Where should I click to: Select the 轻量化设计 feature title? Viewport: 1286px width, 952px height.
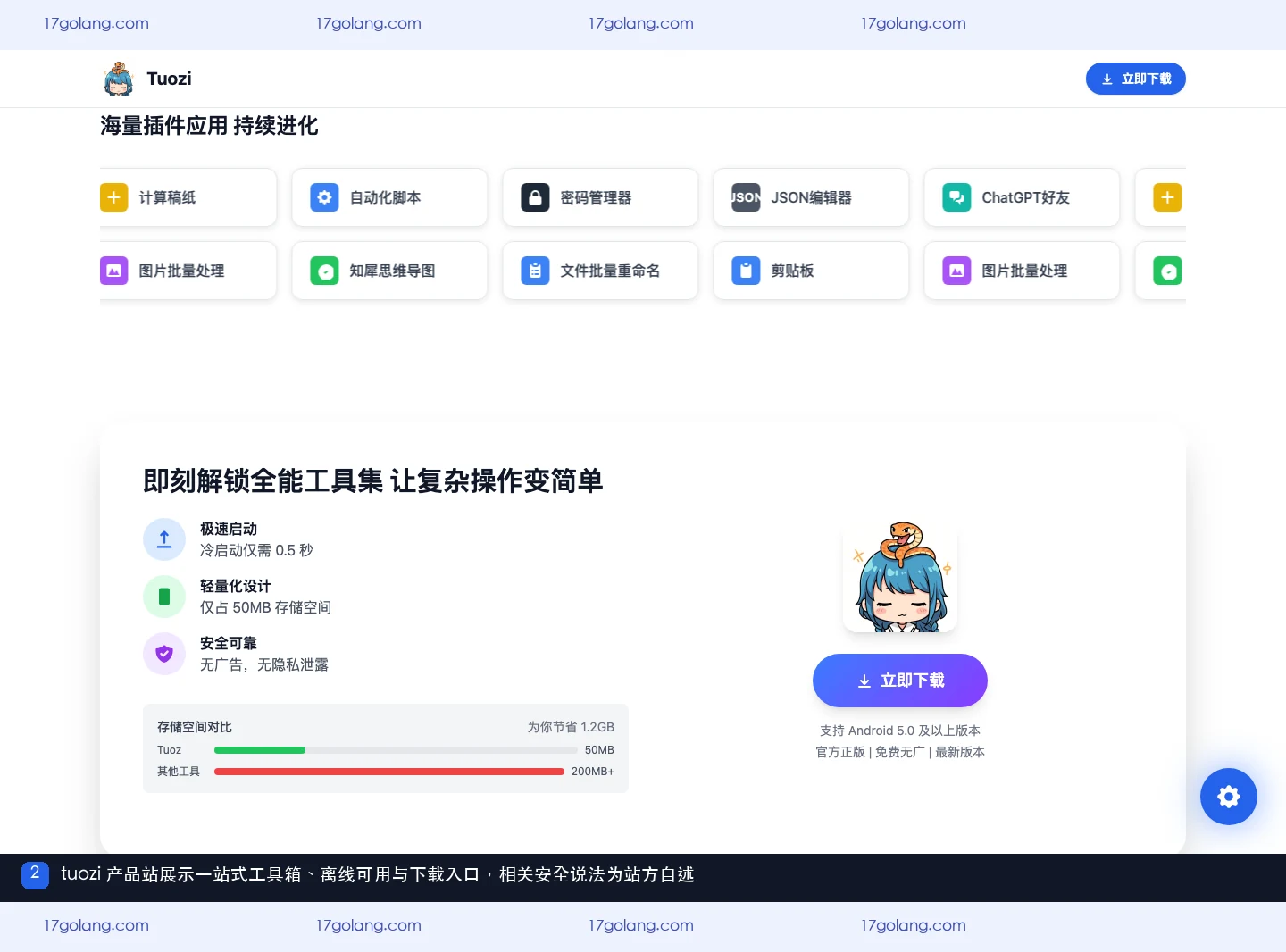pyautogui.click(x=236, y=586)
